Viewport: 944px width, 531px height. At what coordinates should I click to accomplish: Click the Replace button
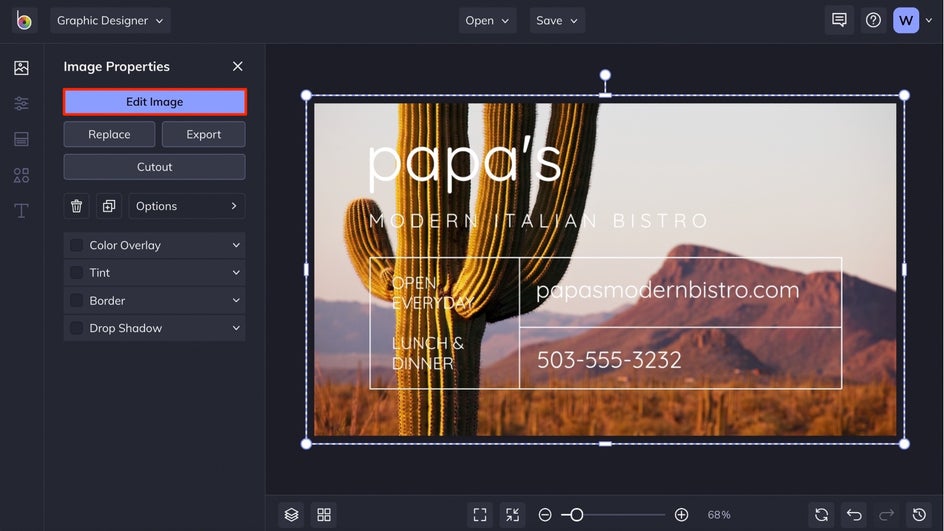click(x=109, y=134)
